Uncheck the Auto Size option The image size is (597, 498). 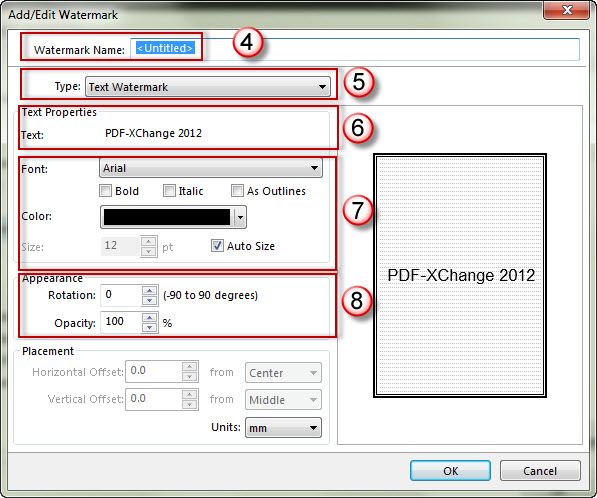point(217,246)
